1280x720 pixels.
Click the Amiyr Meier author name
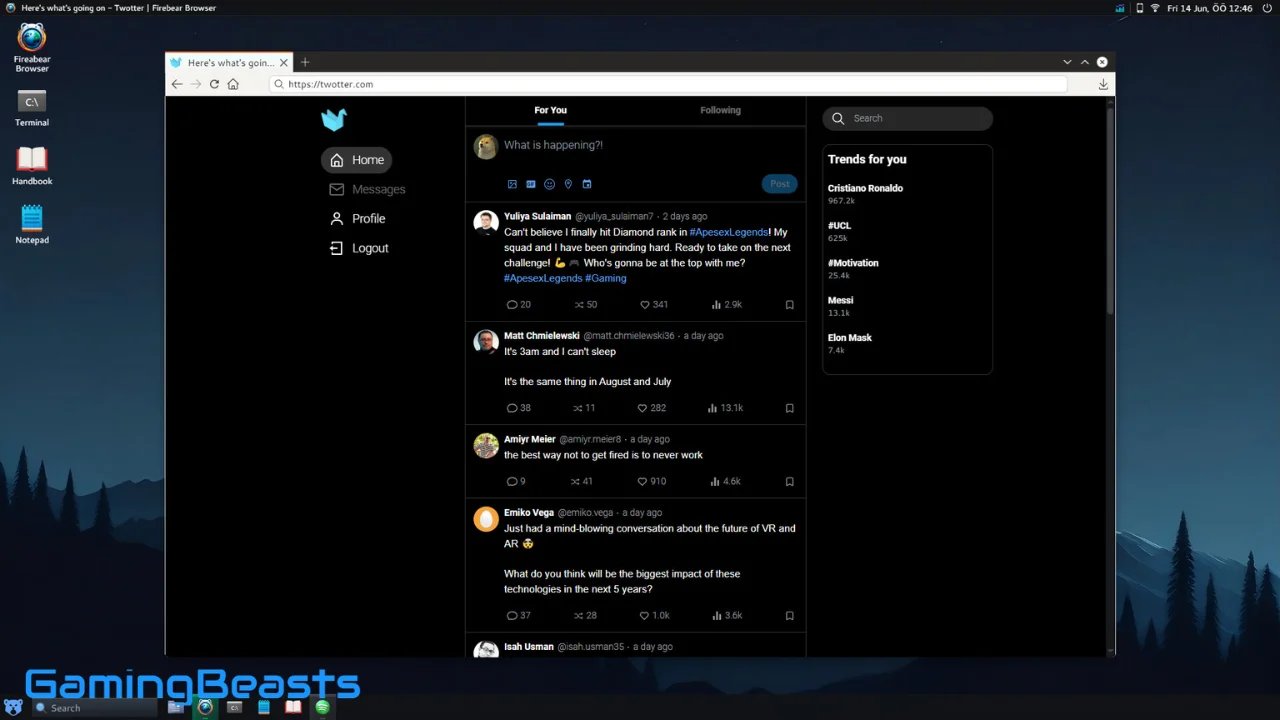coord(530,439)
